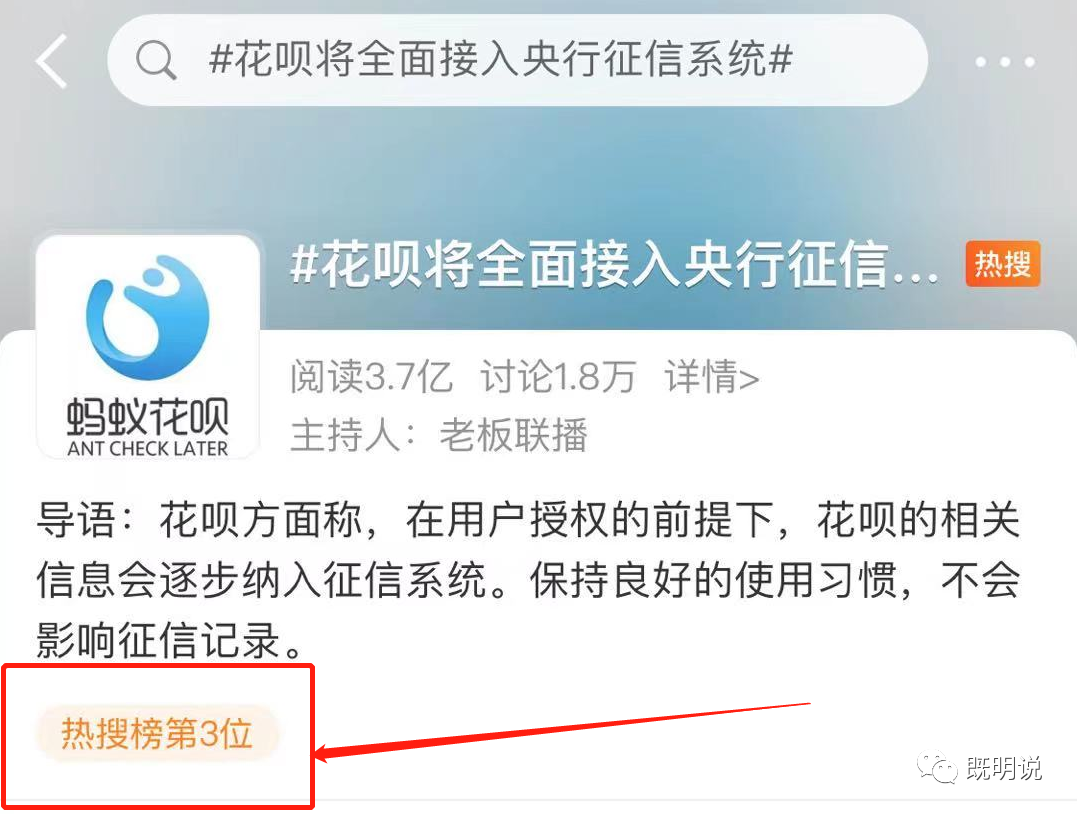The image size is (1077, 815).
Task: Click the WeChat bubble watermark icon
Action: tap(938, 766)
